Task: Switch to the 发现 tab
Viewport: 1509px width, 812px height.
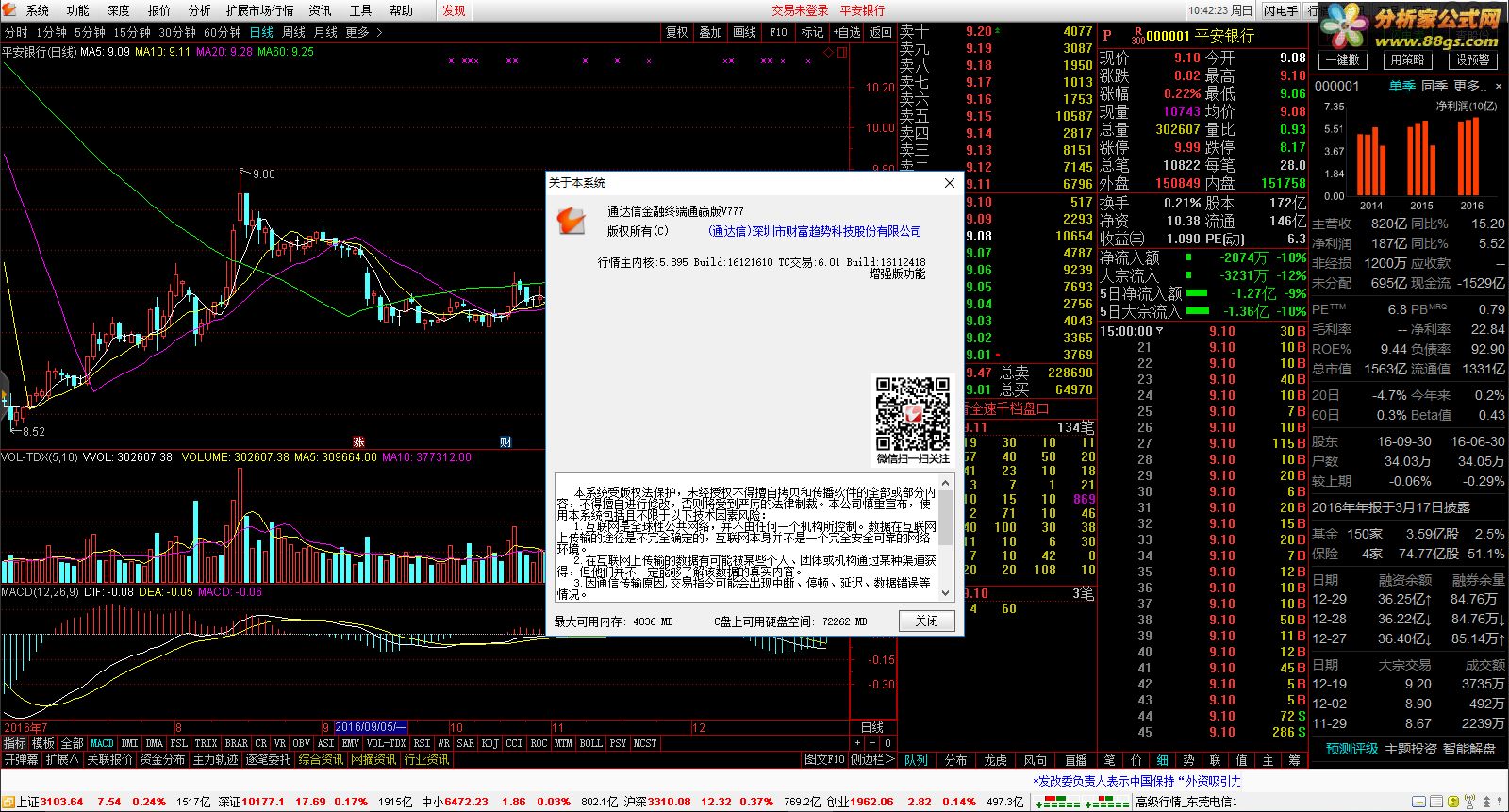Action: click(454, 10)
